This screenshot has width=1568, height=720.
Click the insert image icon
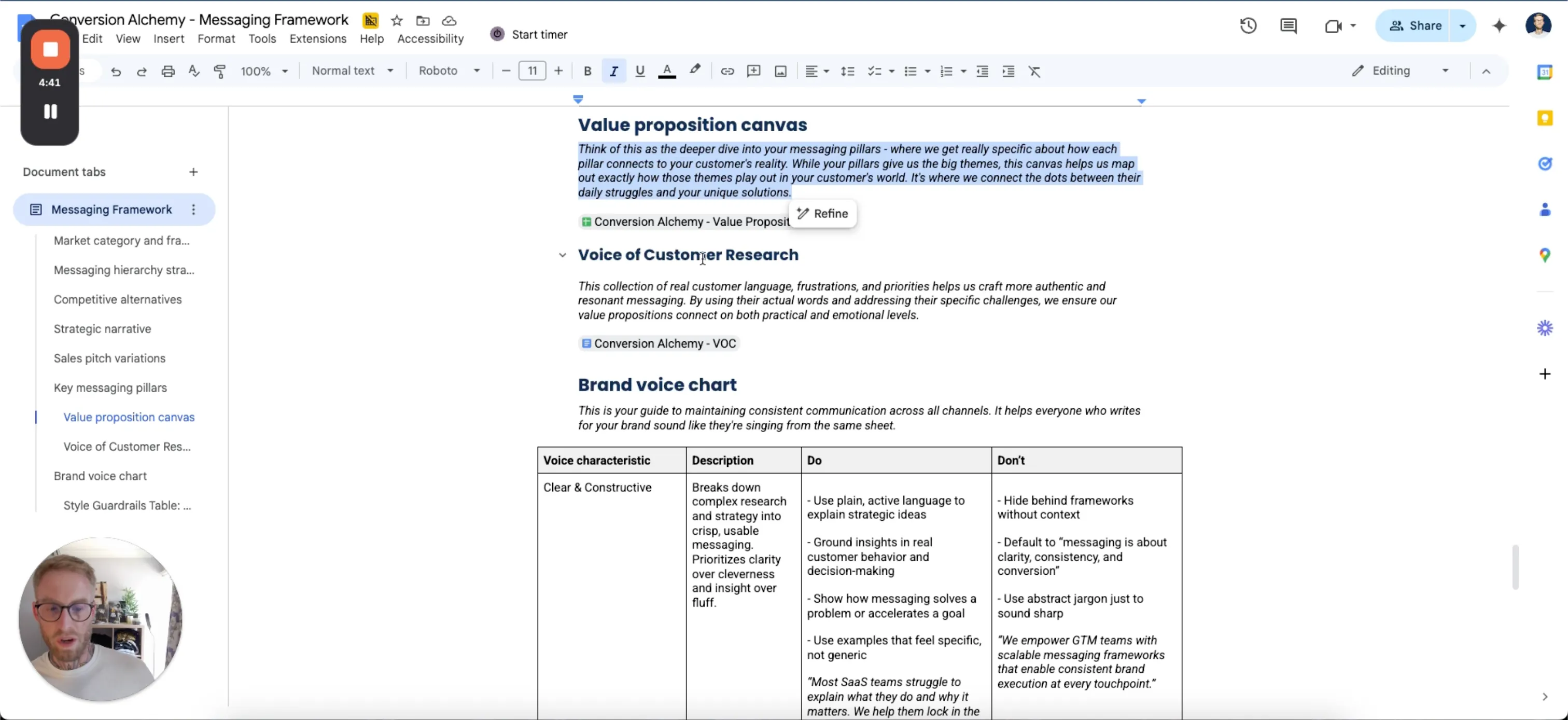click(780, 71)
